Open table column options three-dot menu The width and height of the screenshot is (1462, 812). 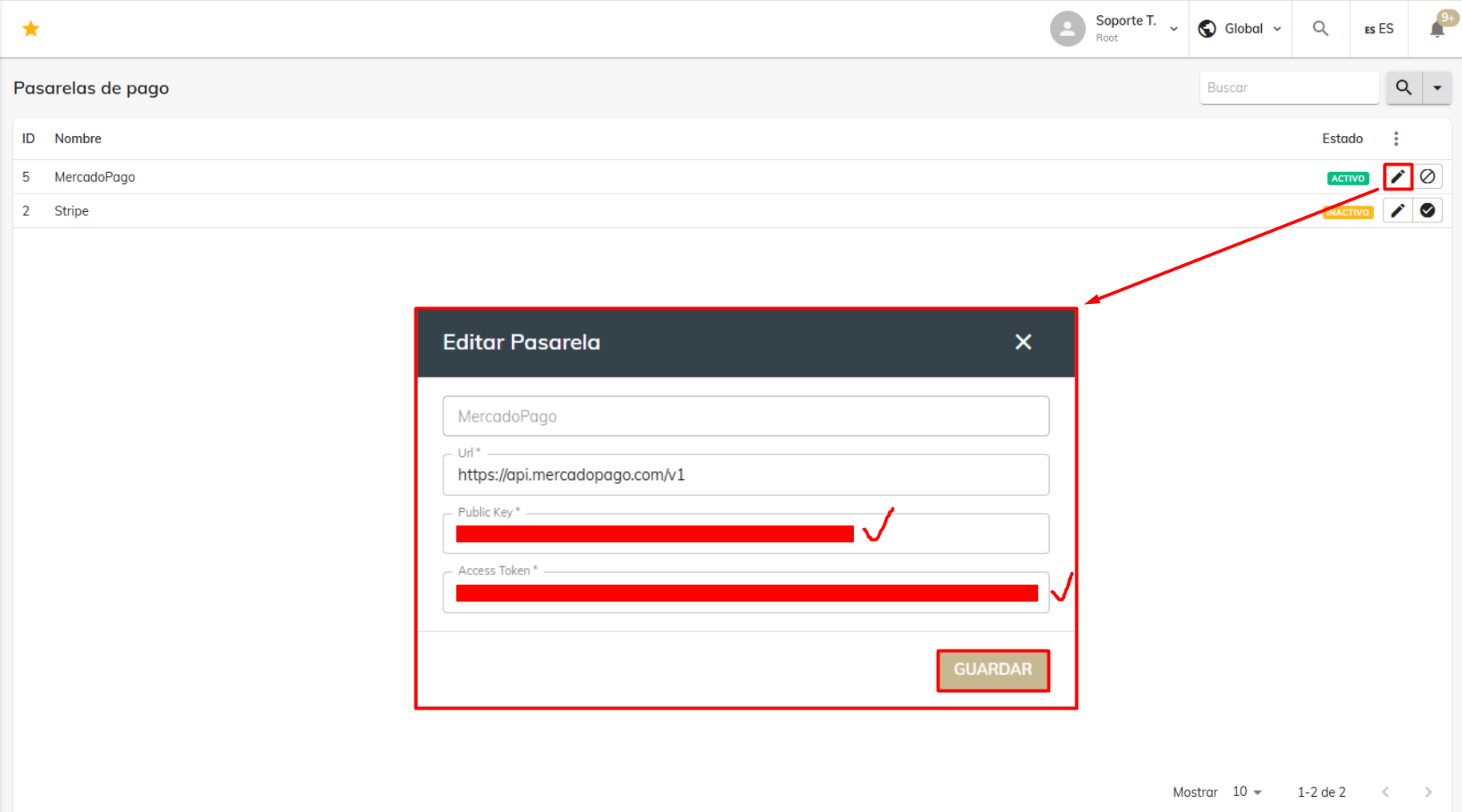coord(1396,138)
